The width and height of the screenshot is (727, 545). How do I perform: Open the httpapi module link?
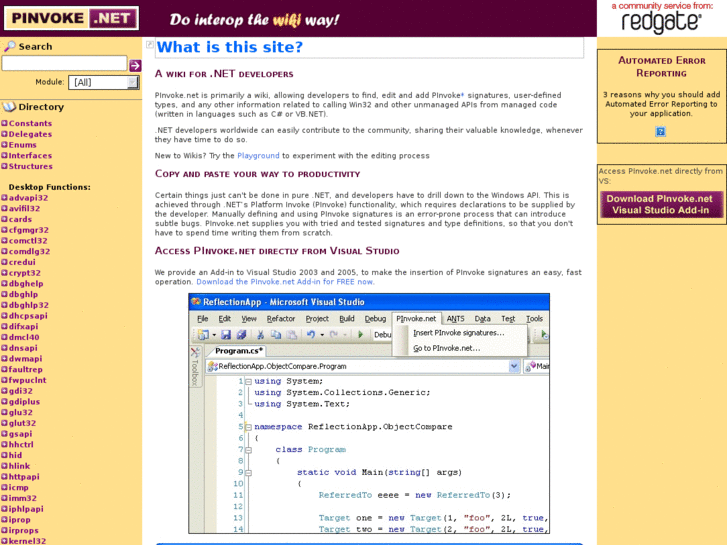[x=24, y=476]
